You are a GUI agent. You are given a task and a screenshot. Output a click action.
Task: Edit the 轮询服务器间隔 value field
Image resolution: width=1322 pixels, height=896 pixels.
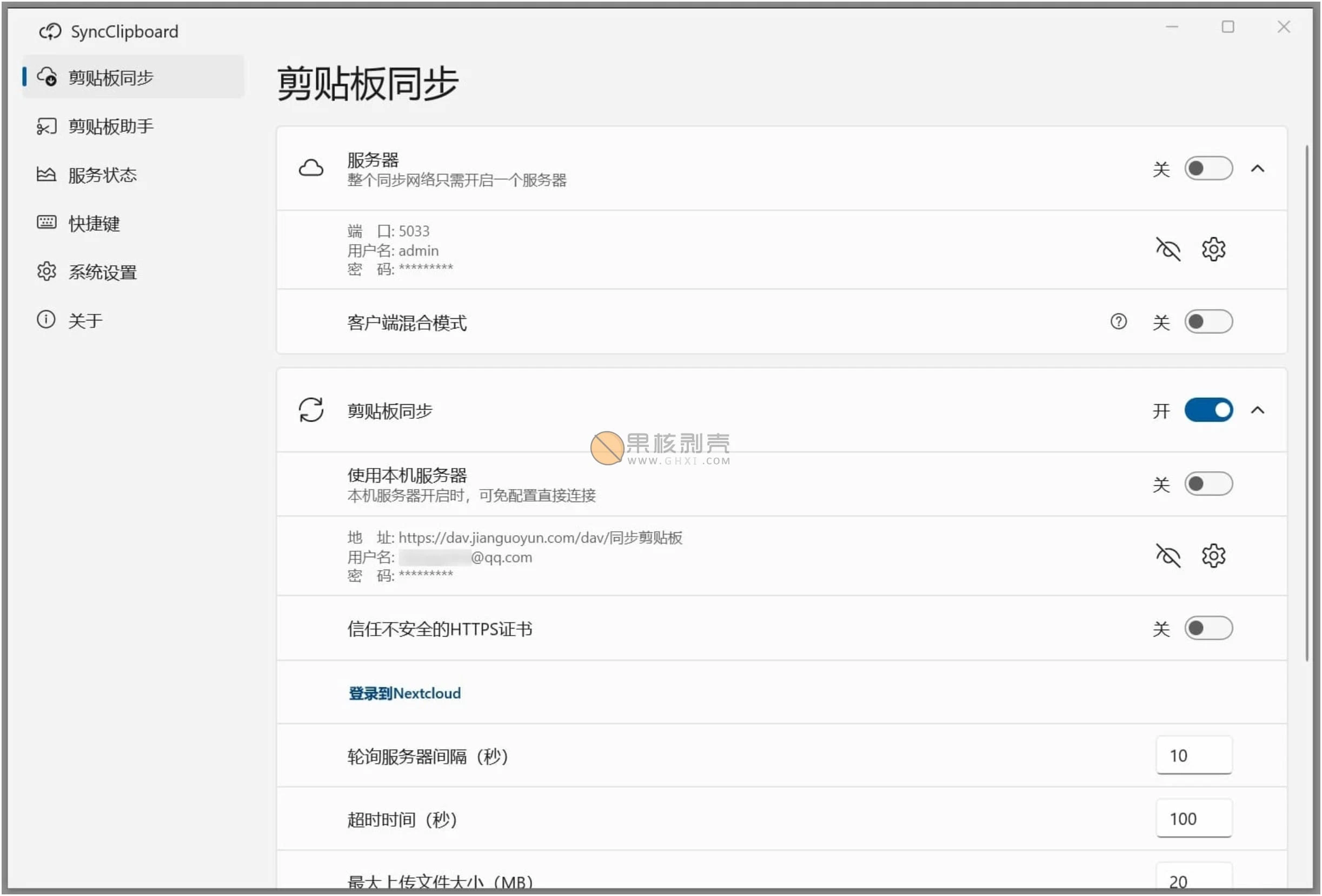tap(1193, 756)
